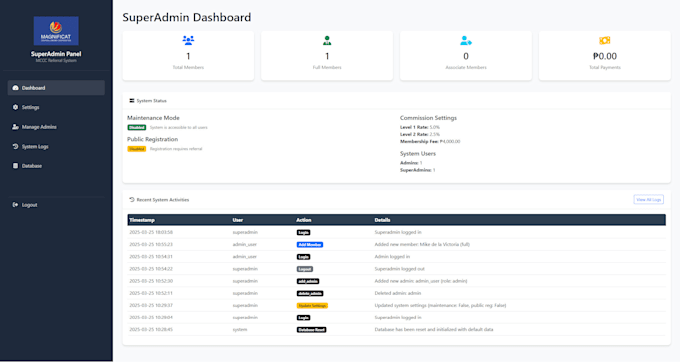Click the Database Reset action badge
Screen dimensions: 680x362
(311, 330)
